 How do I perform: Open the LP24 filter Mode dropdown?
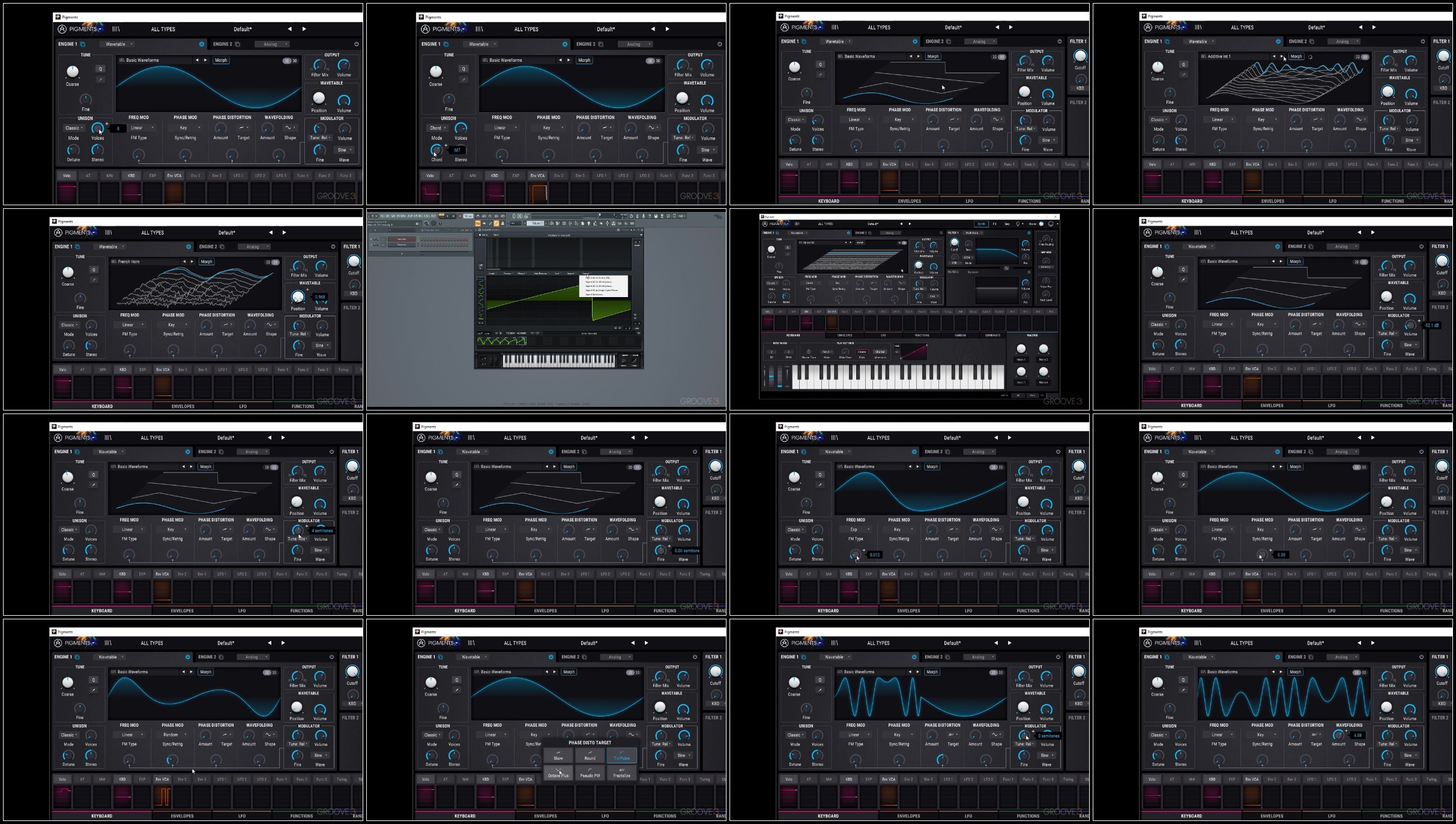coord(968,257)
